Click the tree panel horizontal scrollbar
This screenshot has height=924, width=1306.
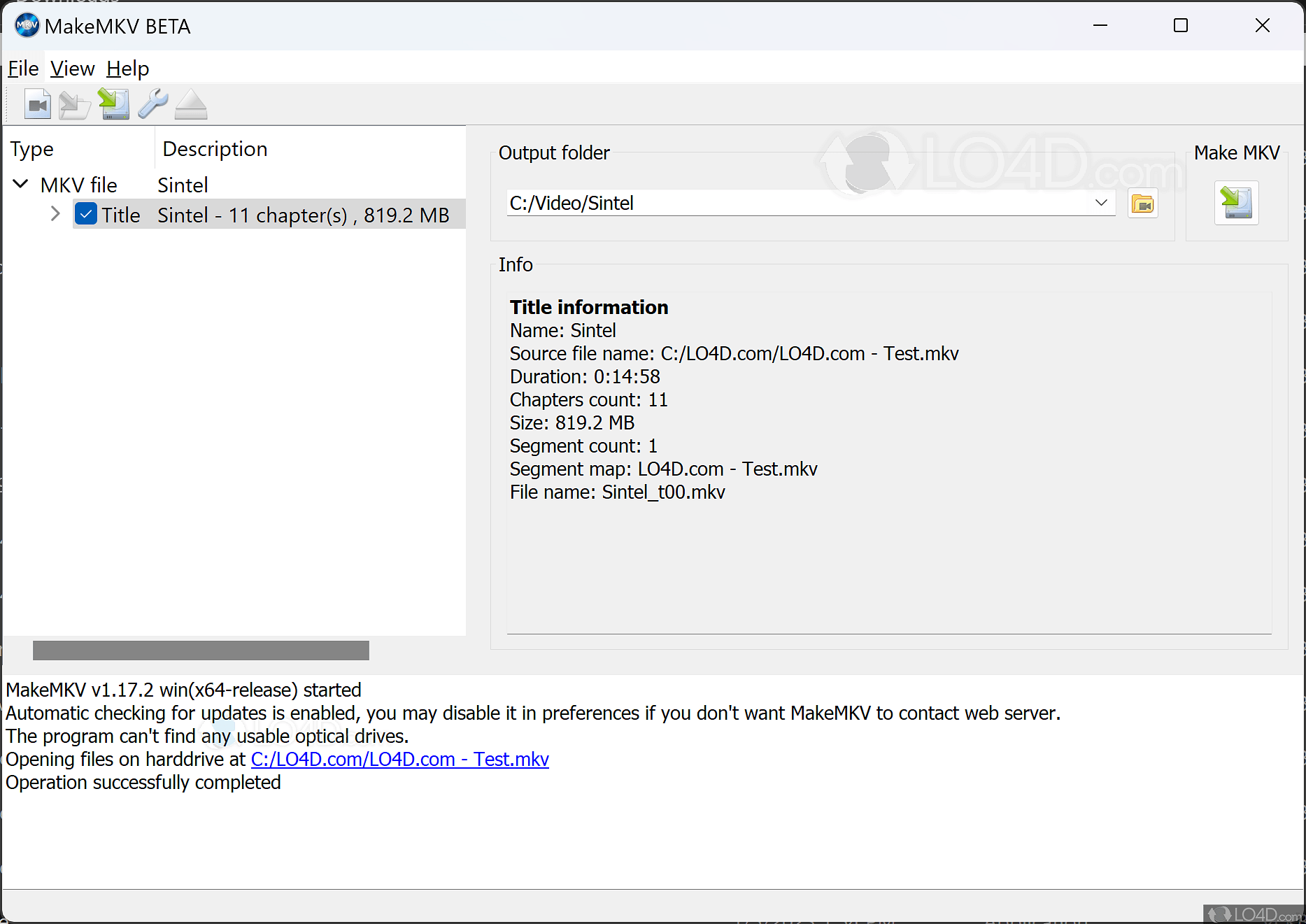click(201, 651)
